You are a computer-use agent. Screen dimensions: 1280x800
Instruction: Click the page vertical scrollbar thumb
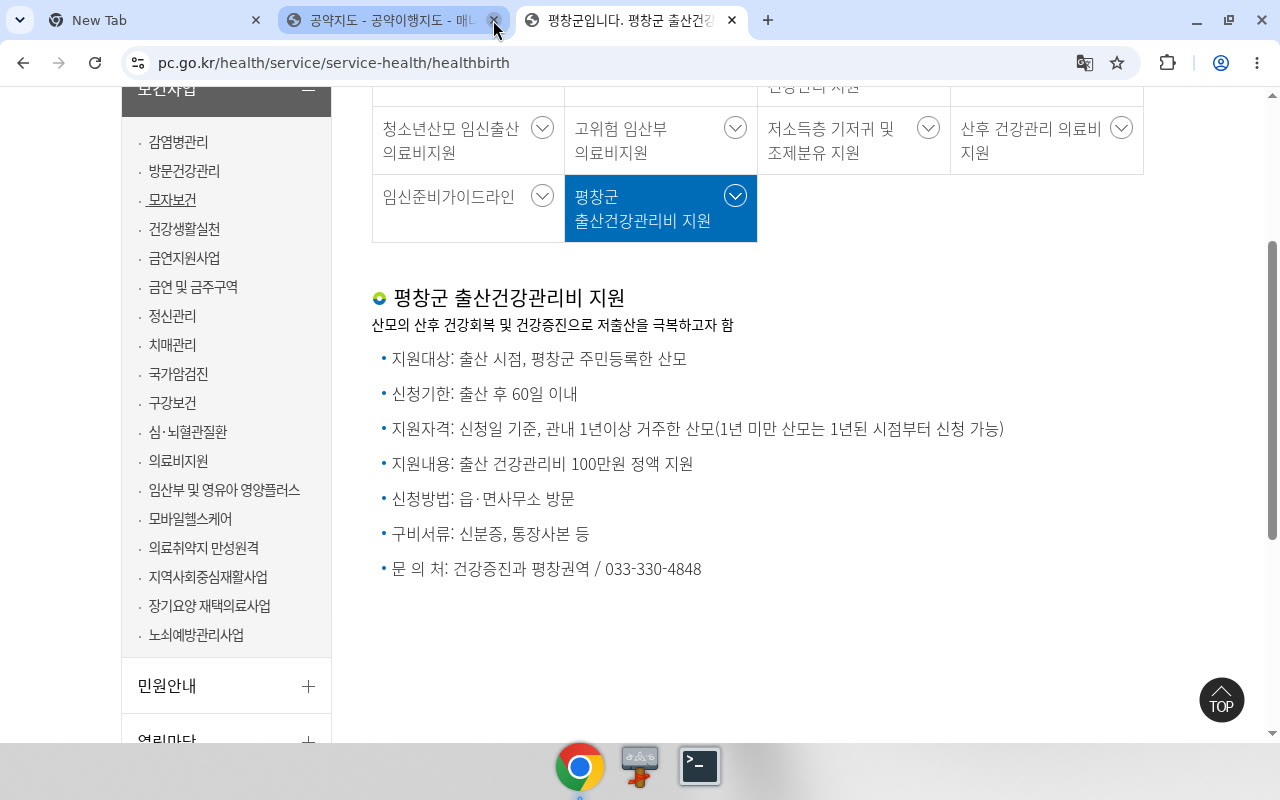point(1272,390)
